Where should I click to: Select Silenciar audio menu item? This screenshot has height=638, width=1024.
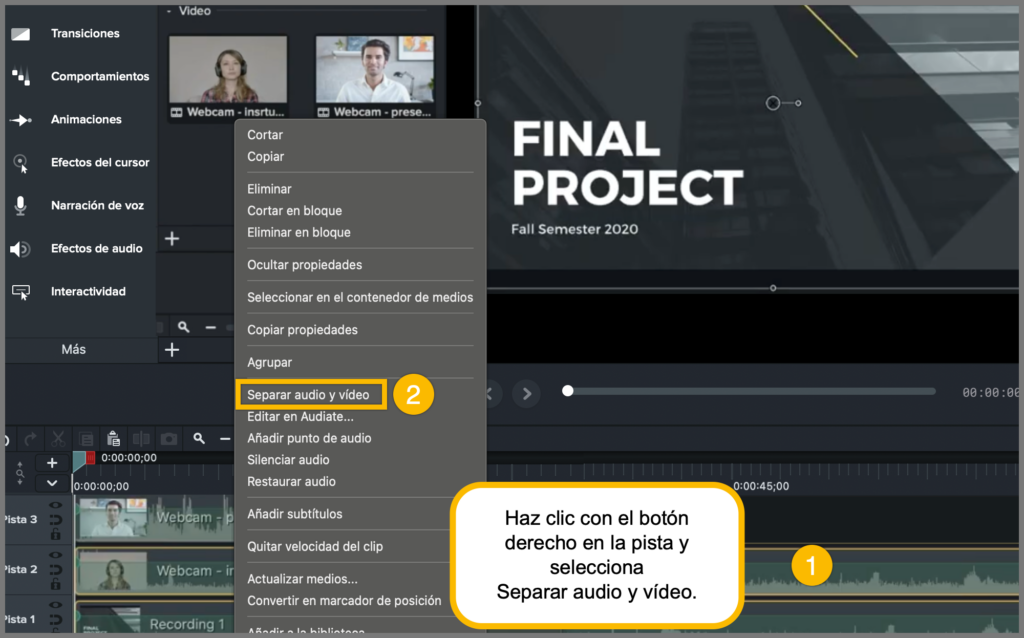coord(288,460)
